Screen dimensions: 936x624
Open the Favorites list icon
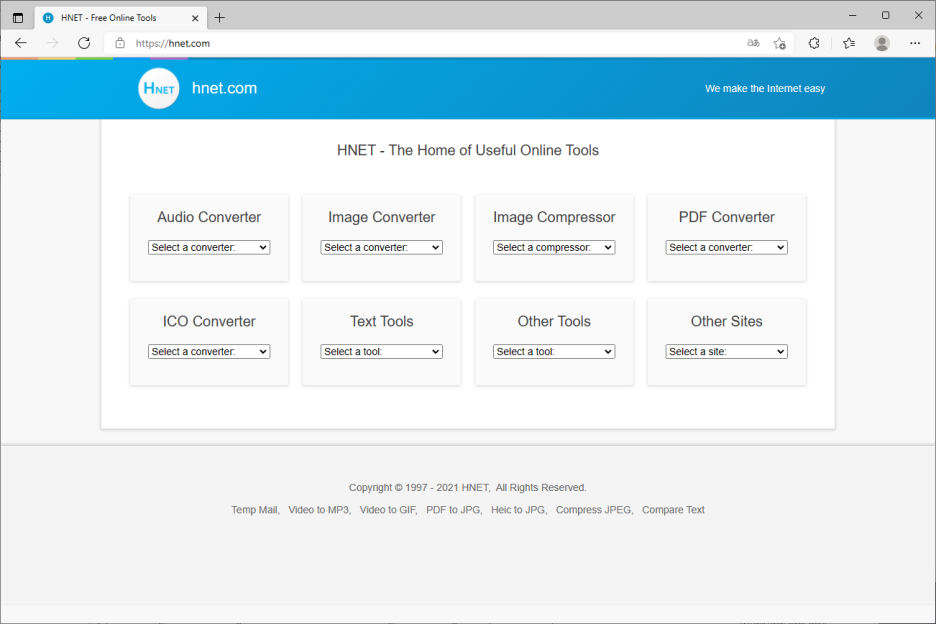pos(849,43)
